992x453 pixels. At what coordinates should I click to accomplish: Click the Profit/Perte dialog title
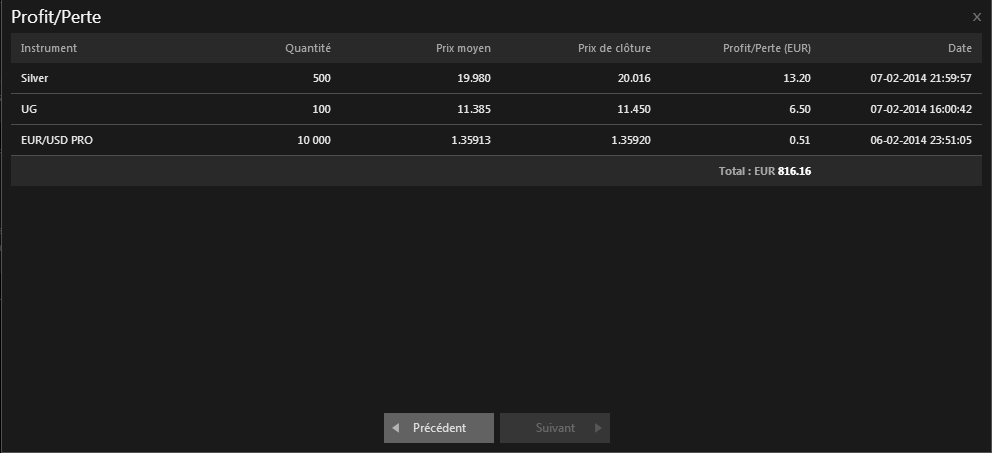(56, 17)
